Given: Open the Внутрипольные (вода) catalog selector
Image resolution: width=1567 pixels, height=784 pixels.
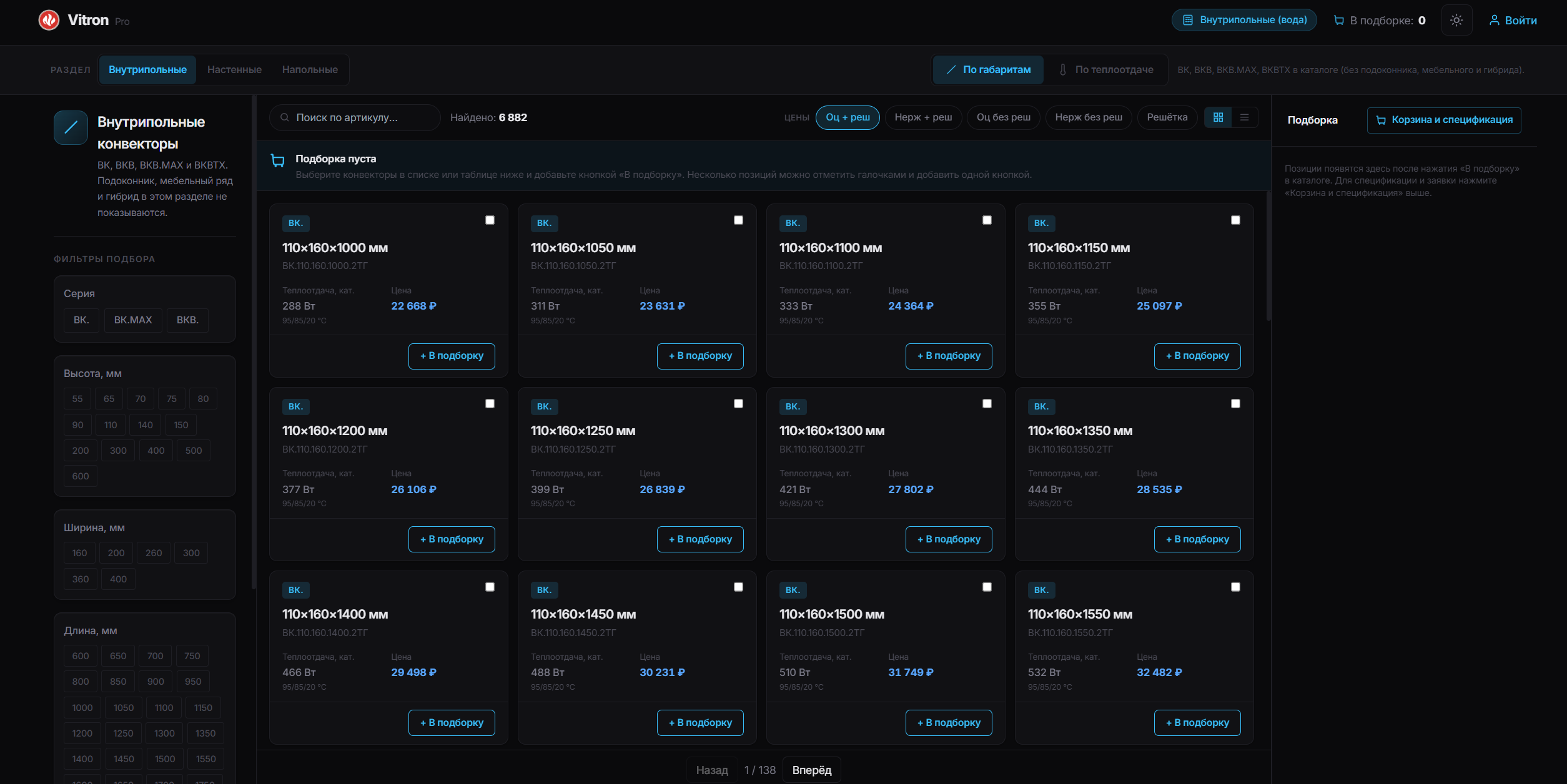Looking at the screenshot, I should pos(1243,20).
